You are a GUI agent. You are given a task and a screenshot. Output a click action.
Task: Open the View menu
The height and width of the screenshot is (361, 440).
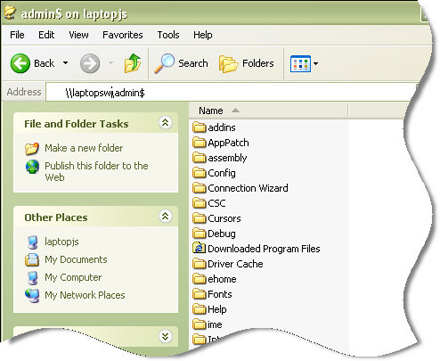point(78,35)
